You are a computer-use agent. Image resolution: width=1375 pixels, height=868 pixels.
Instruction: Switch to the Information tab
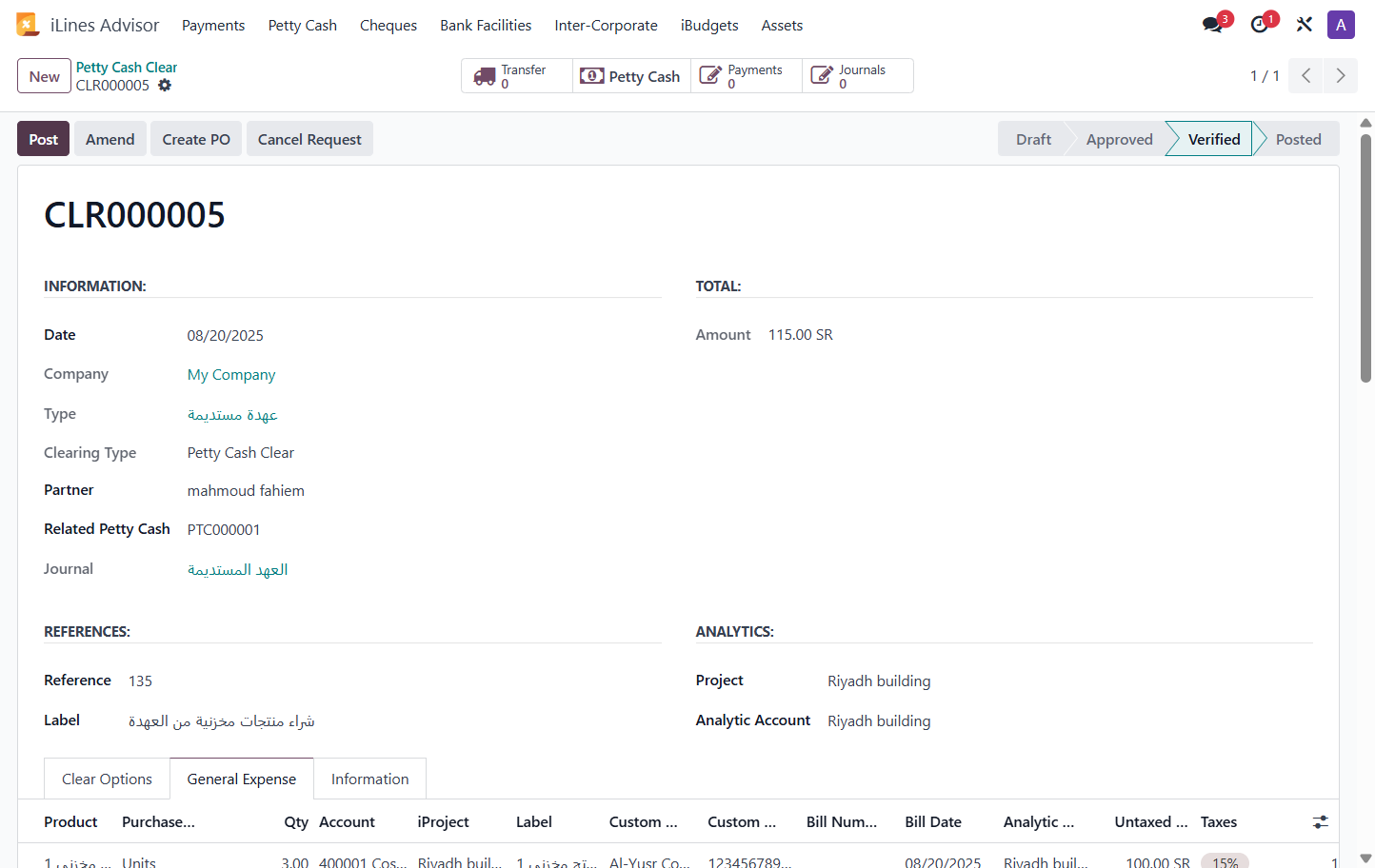[370, 779]
